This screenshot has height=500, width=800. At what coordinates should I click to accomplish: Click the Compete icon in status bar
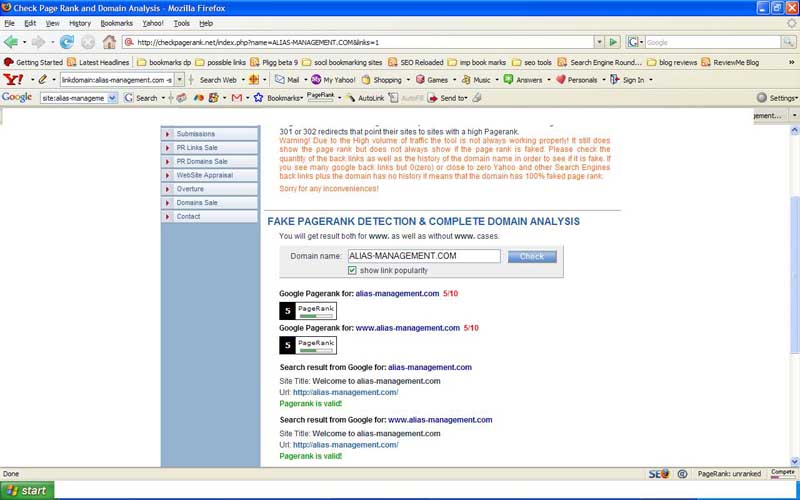(783, 473)
